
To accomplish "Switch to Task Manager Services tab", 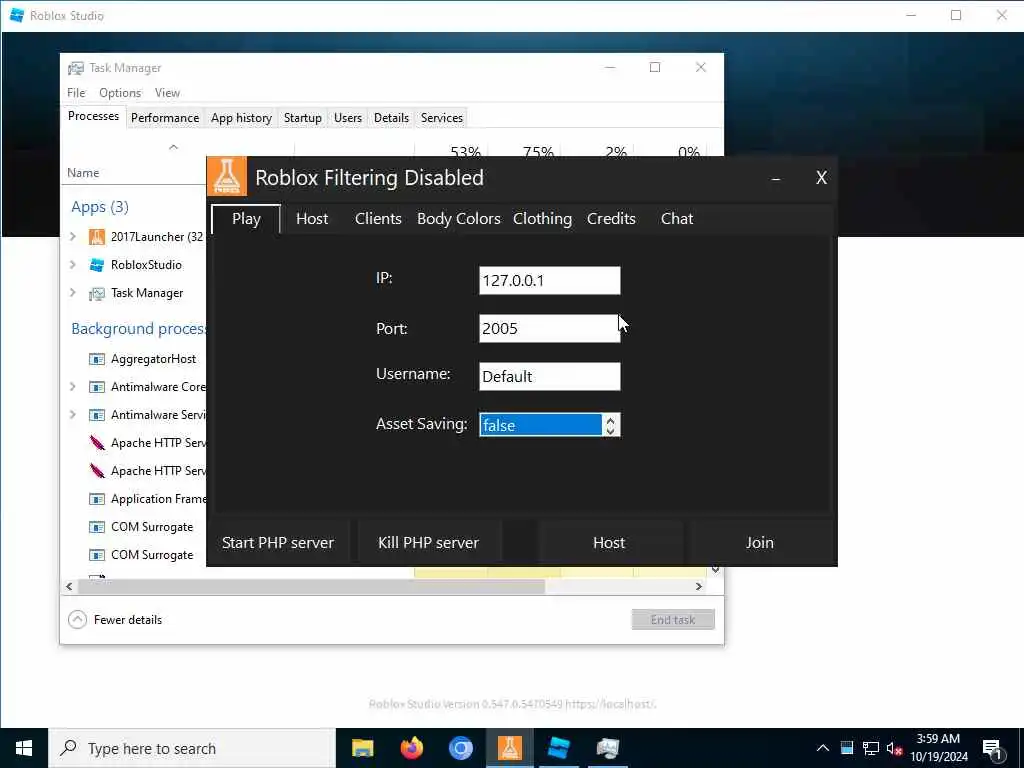I will pyautogui.click(x=441, y=118).
